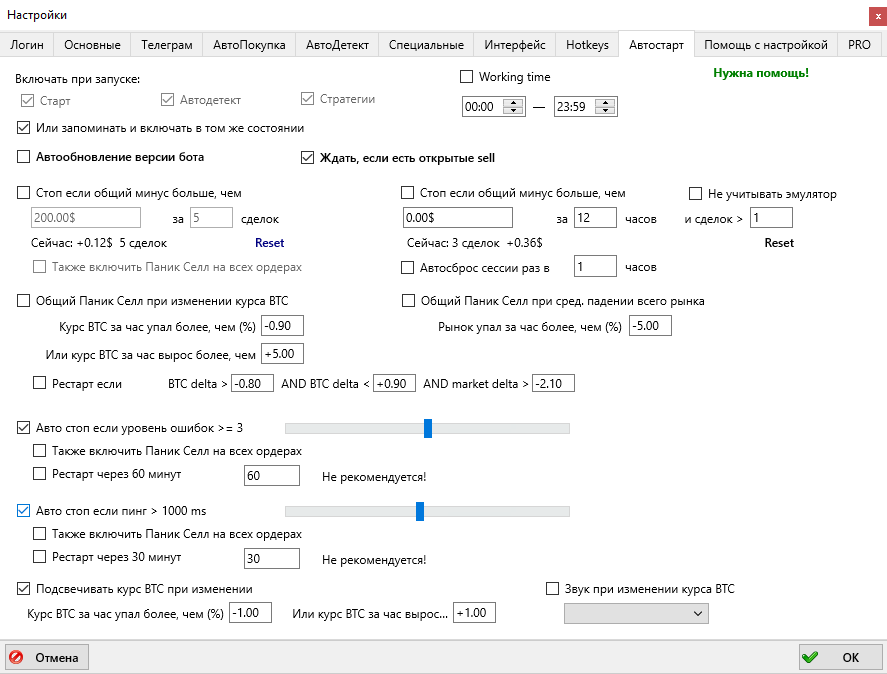Click the 30 minutes restart field
This screenshot has height=674, width=887.
[272, 559]
